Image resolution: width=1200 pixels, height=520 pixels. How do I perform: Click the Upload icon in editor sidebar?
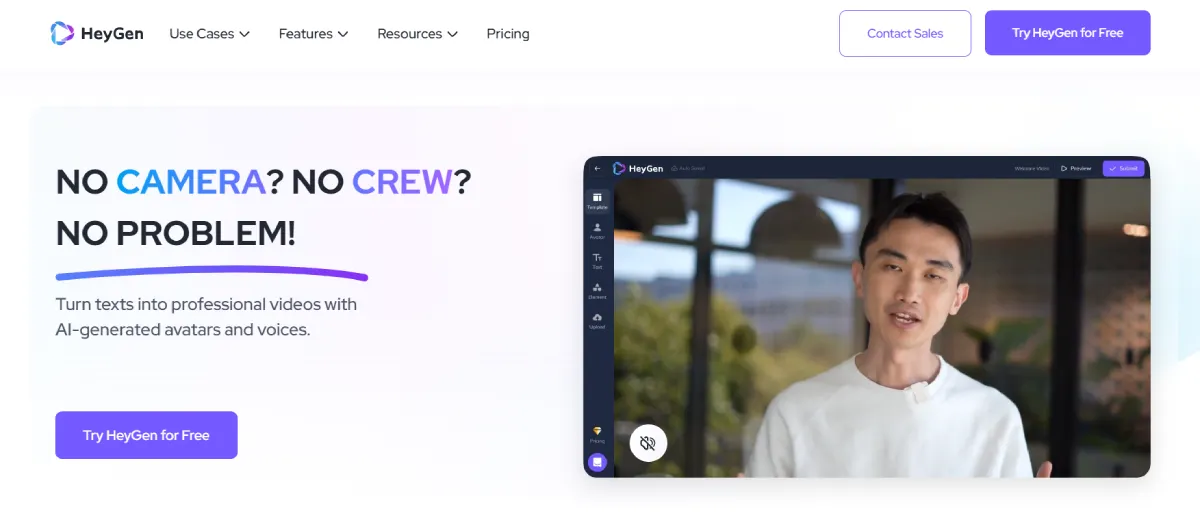(x=597, y=320)
